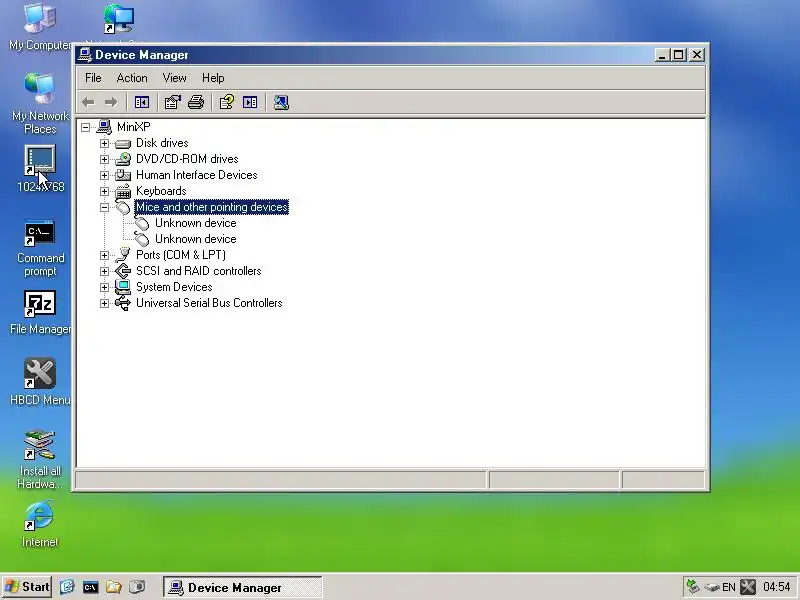This screenshot has width=800, height=600.
Task: Click the folder quick launch icon
Action: [x=113, y=587]
